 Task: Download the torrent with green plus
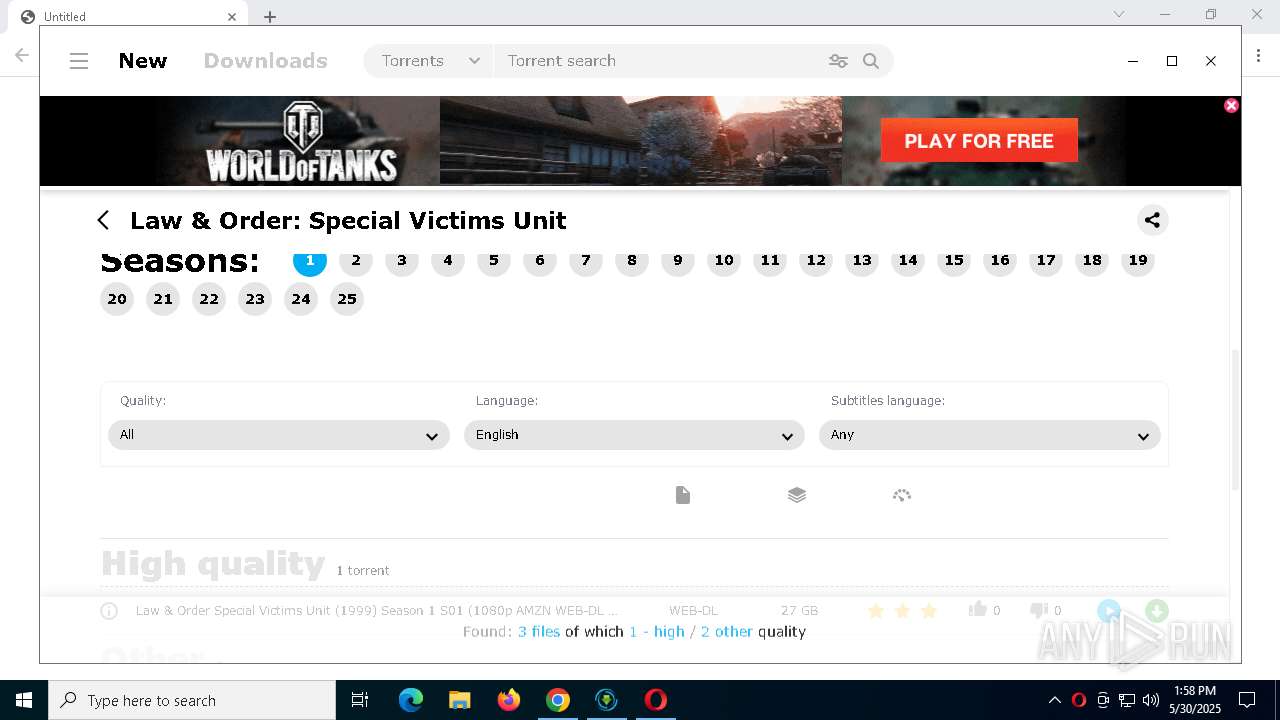(1156, 611)
